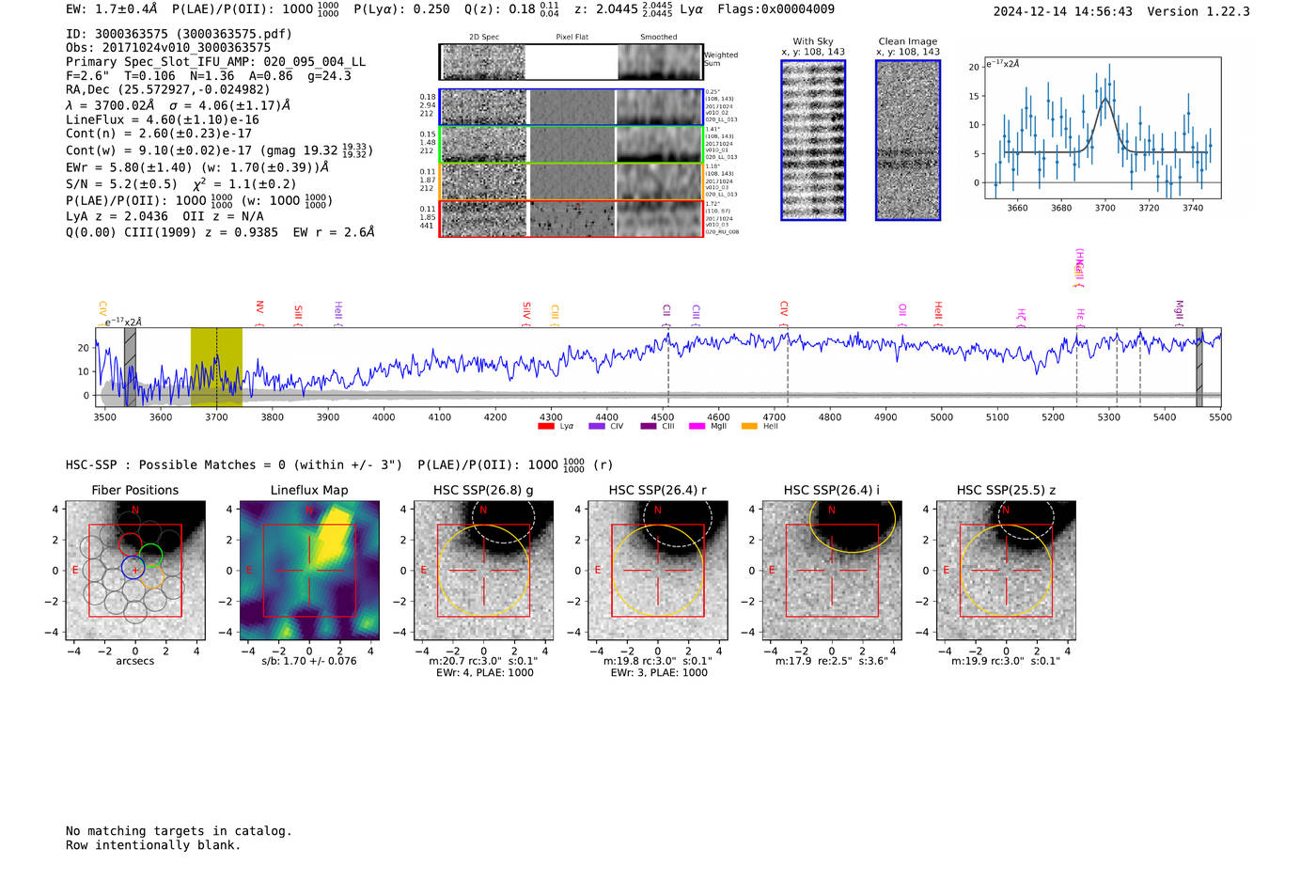
Task: Open the Lineflux Map panel
Action: (x=309, y=571)
